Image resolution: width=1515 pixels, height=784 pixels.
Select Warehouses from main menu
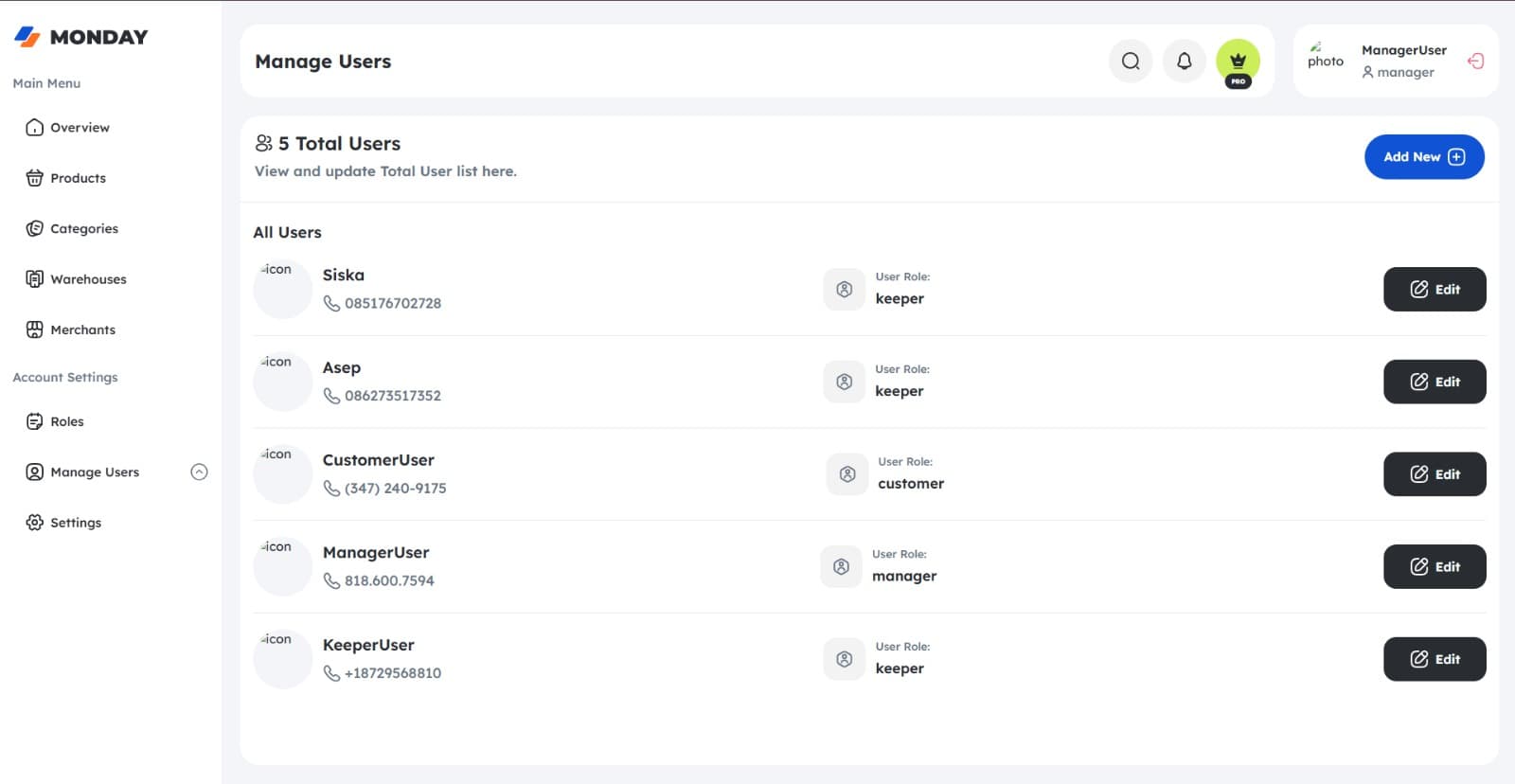[76, 279]
